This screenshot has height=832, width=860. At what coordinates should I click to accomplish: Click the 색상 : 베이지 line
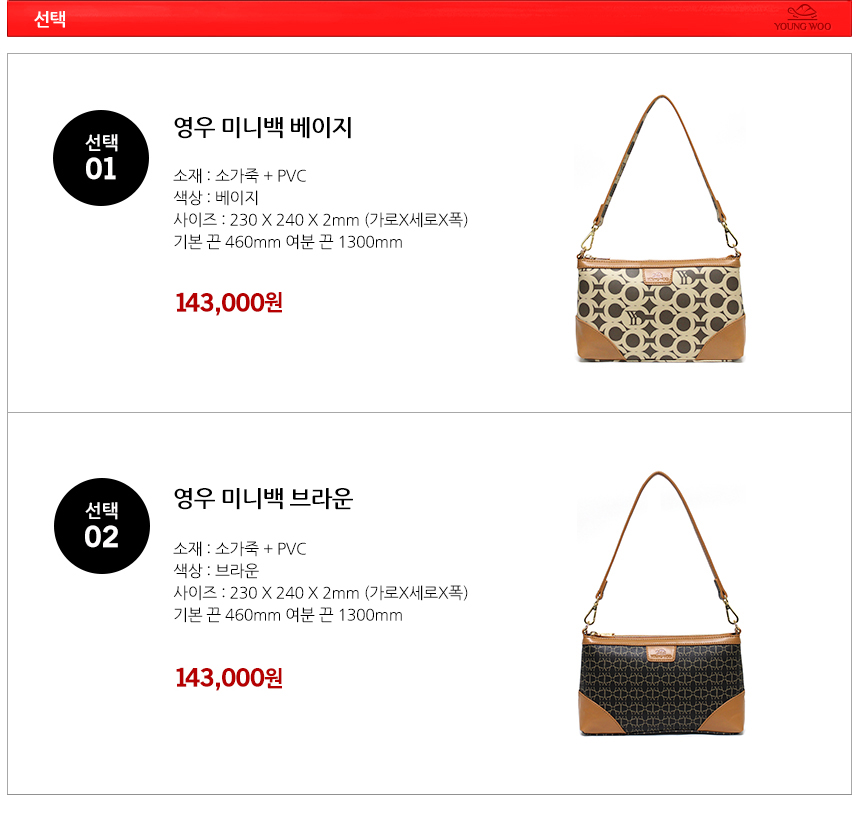216,197
